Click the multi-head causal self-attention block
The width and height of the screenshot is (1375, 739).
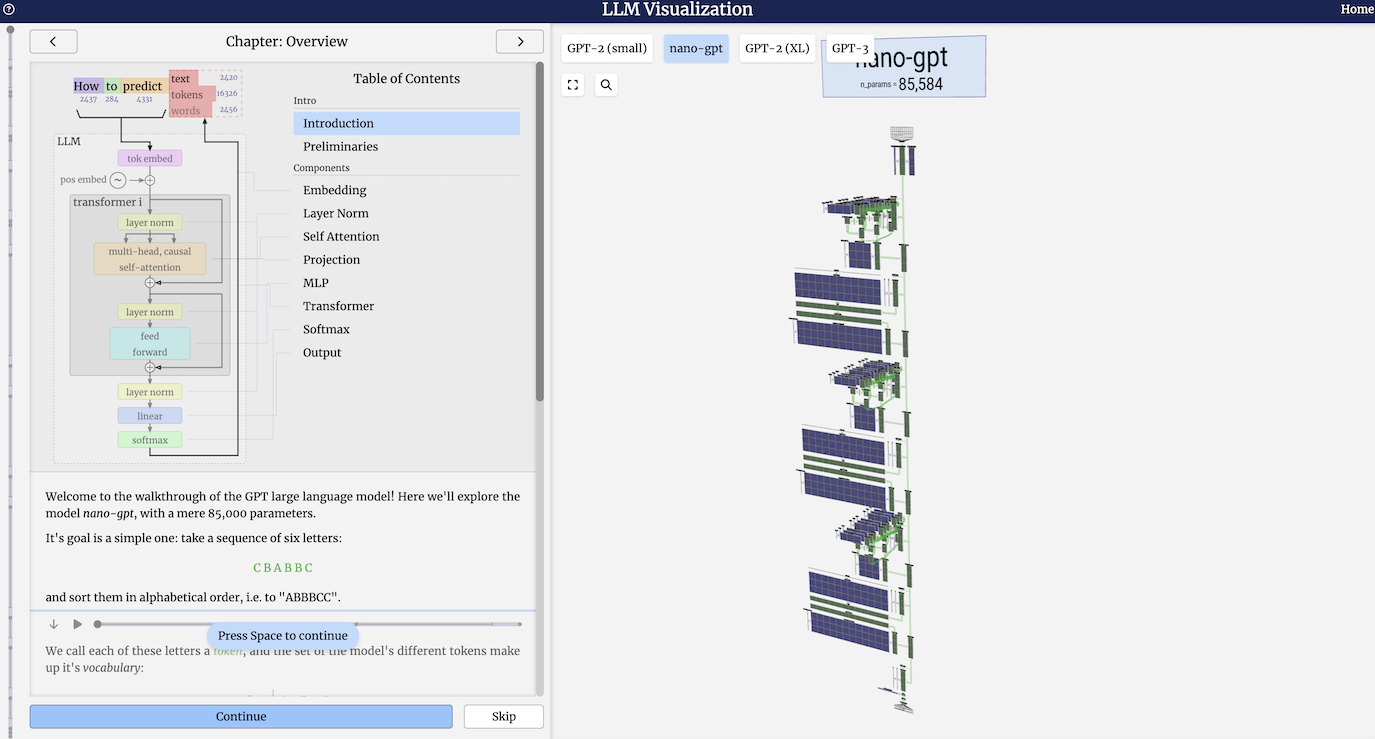click(150, 259)
